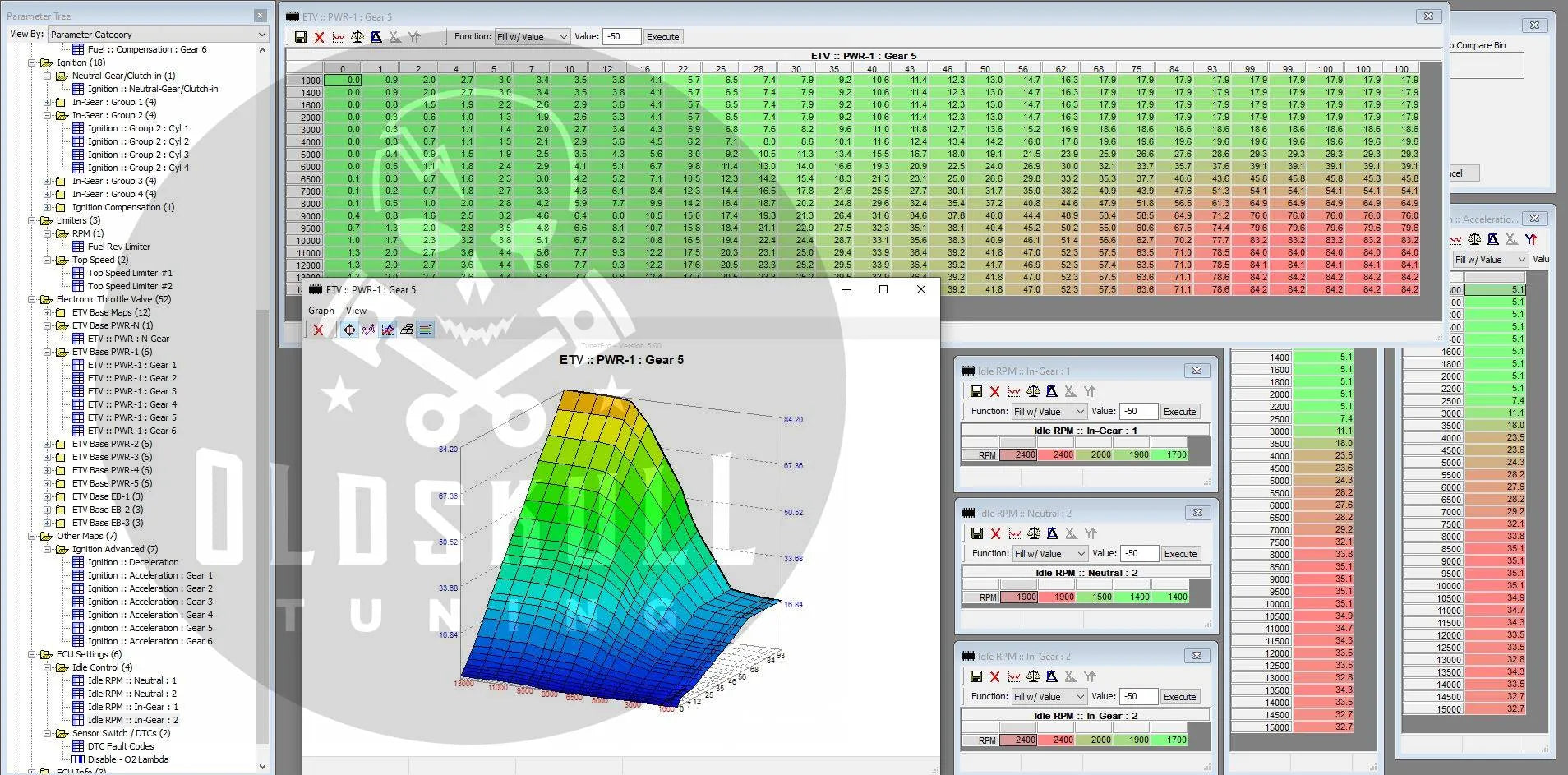Click the balance scales icon in the ETV Gear 5 table toolbar
The height and width of the screenshot is (775, 1568).
click(357, 37)
